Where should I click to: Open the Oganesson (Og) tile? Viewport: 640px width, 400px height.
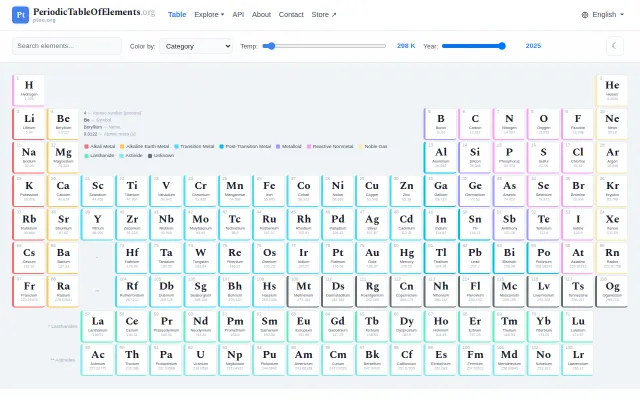click(612, 291)
